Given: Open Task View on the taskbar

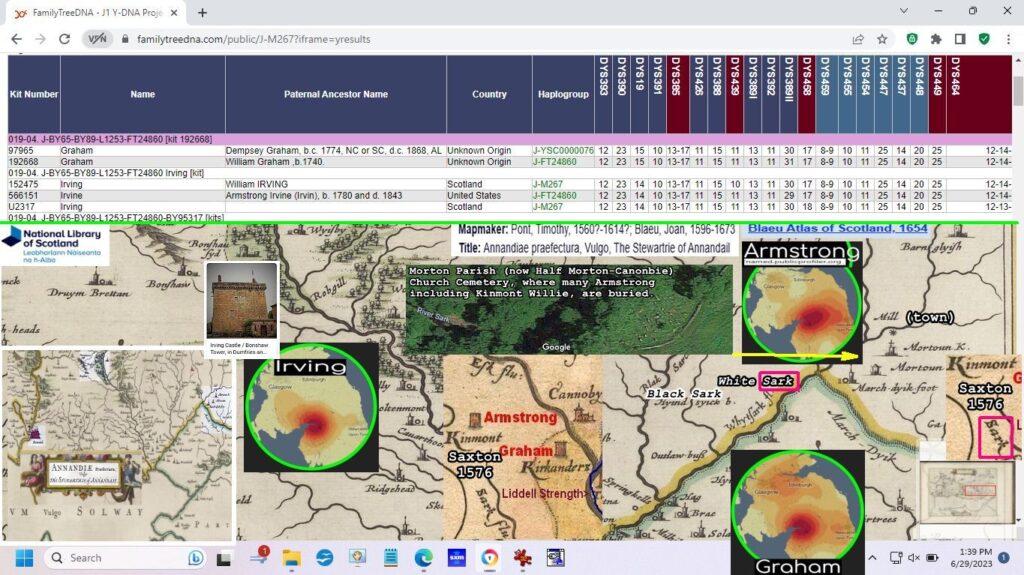Looking at the screenshot, I should 223,559.
